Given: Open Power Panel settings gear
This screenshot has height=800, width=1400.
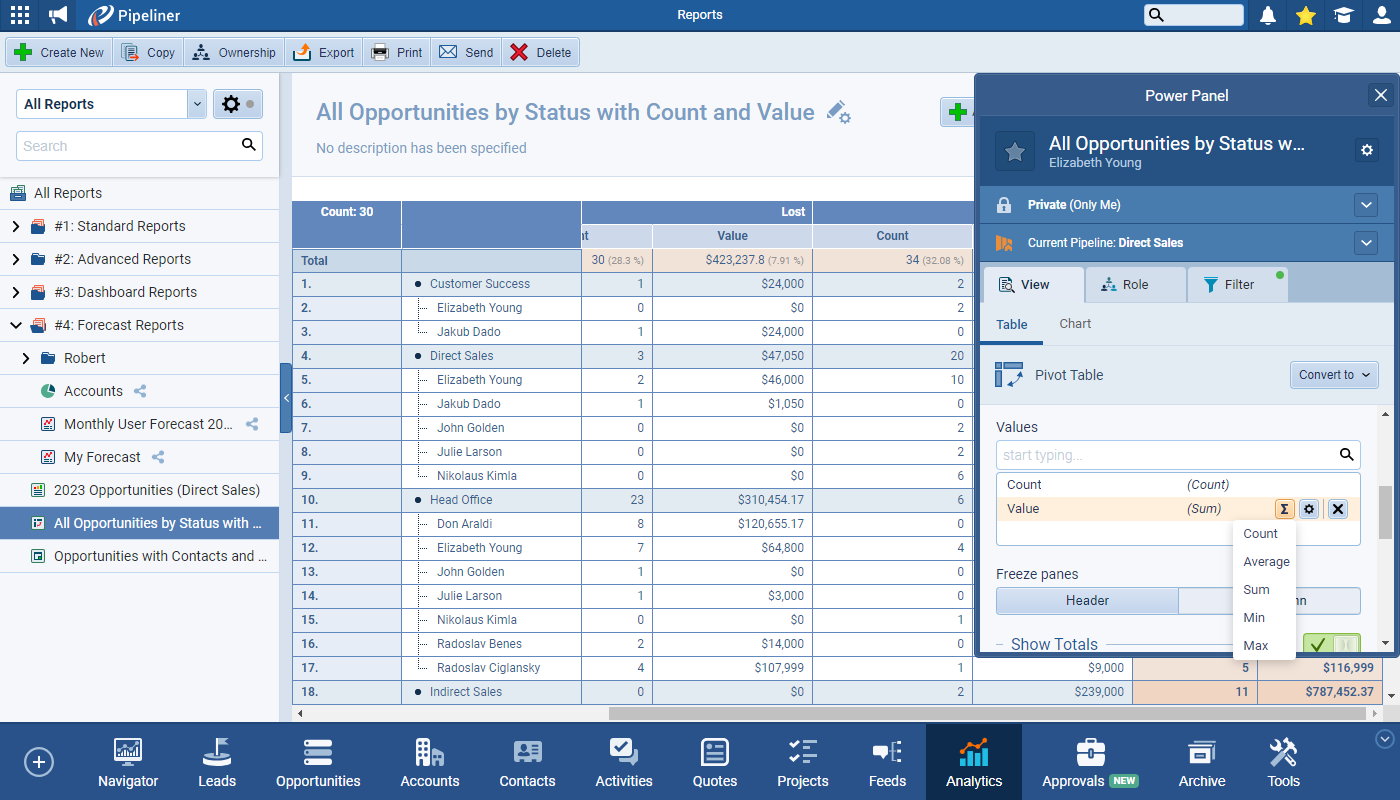Looking at the screenshot, I should pyautogui.click(x=1367, y=150).
